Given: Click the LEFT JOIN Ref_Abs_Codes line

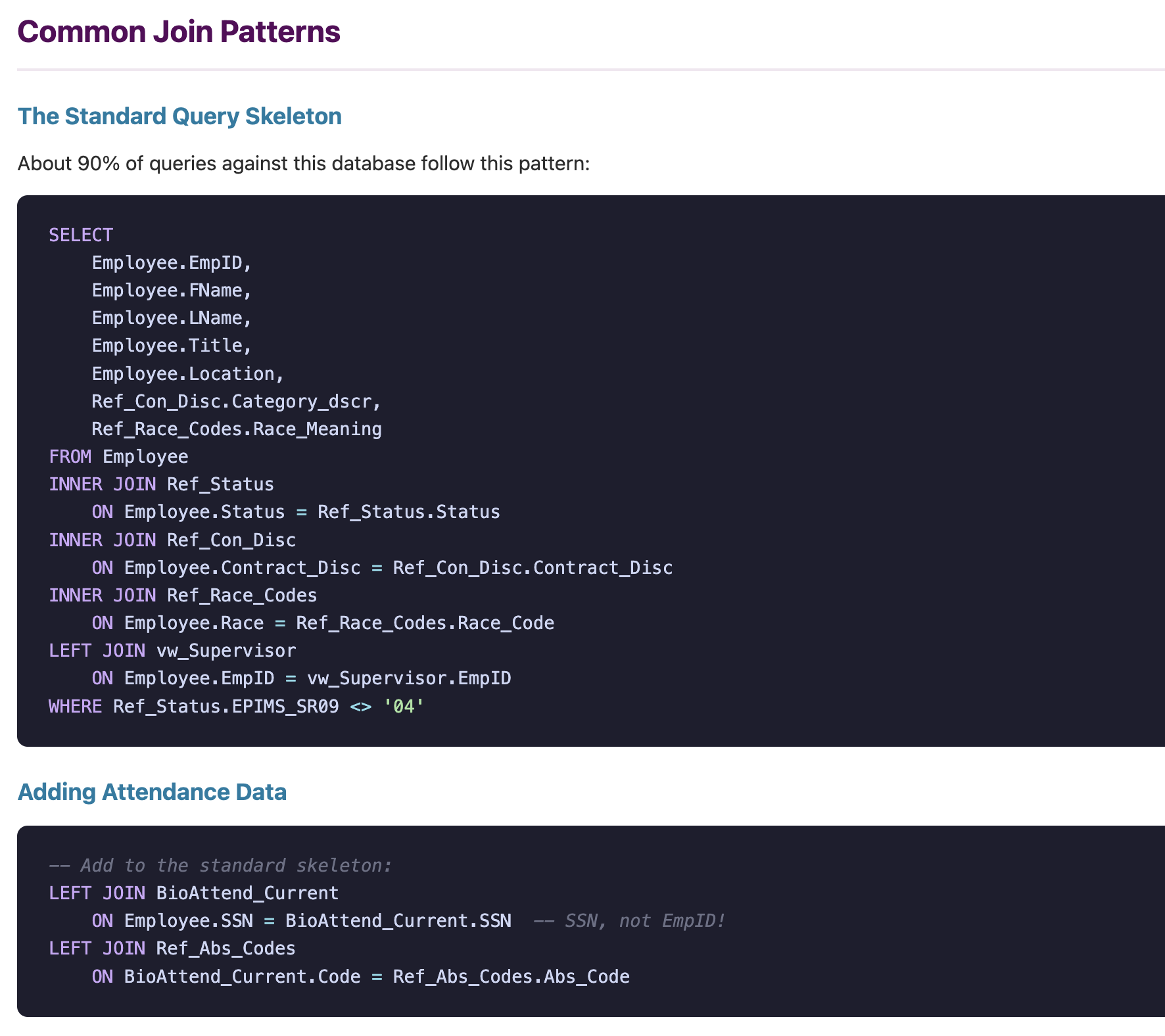Looking at the screenshot, I should tap(172, 948).
